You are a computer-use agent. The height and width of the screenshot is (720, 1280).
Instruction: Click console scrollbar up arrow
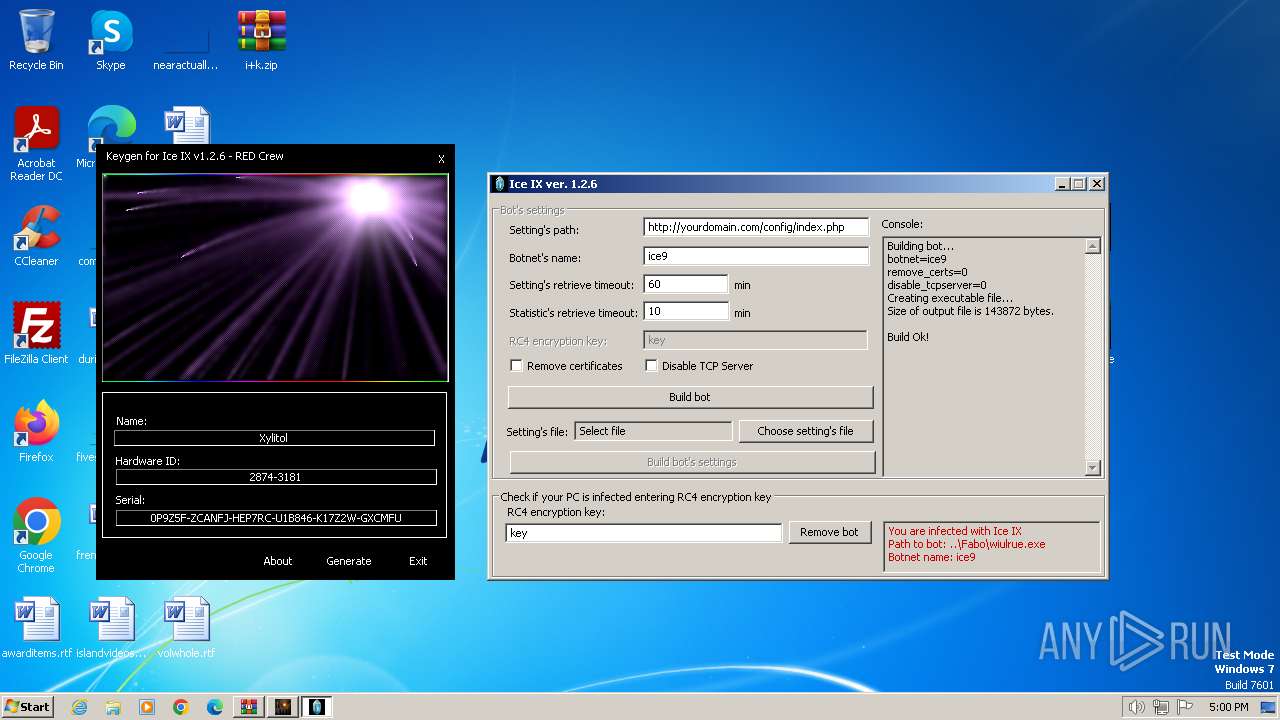1092,246
